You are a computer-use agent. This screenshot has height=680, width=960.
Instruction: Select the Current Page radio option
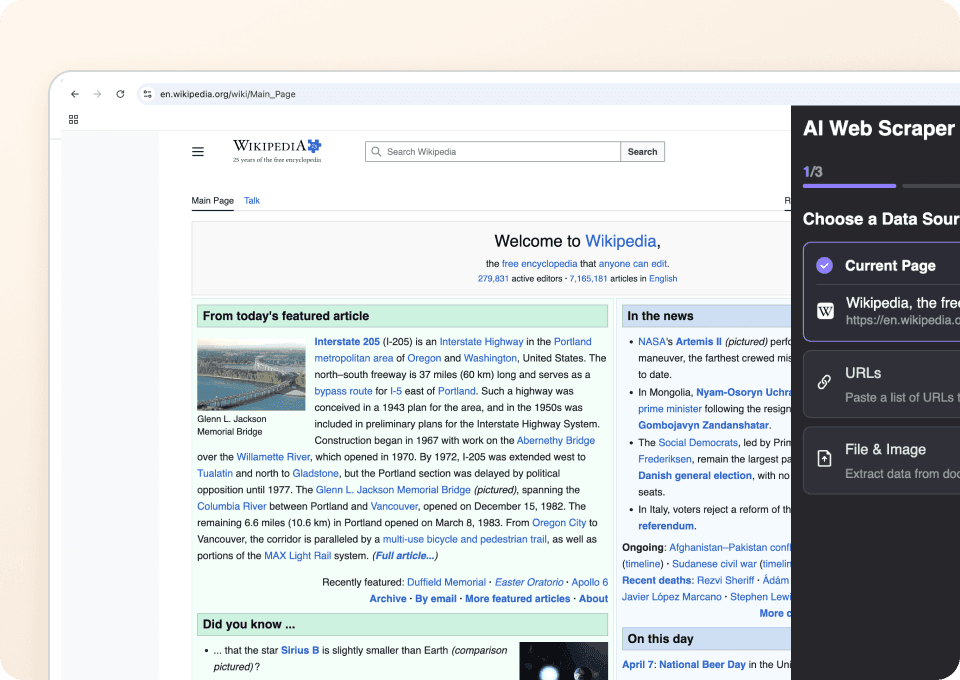click(x=824, y=266)
